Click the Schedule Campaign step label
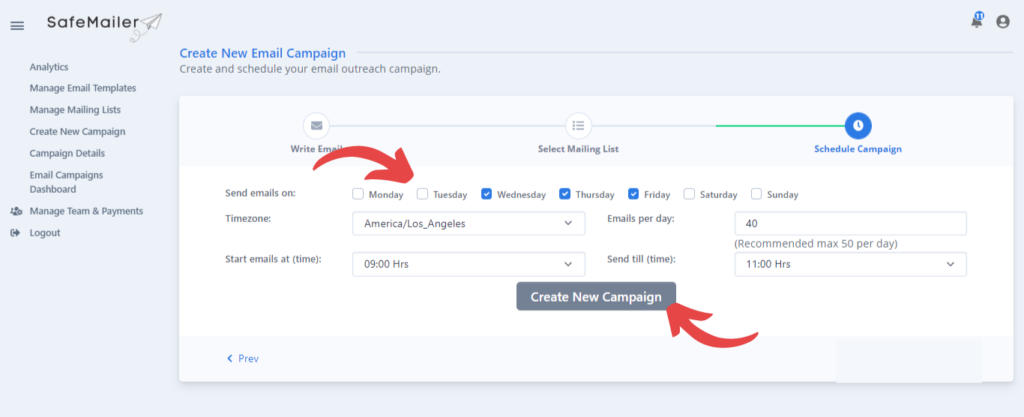Image resolution: width=1024 pixels, height=417 pixels. 857,149
